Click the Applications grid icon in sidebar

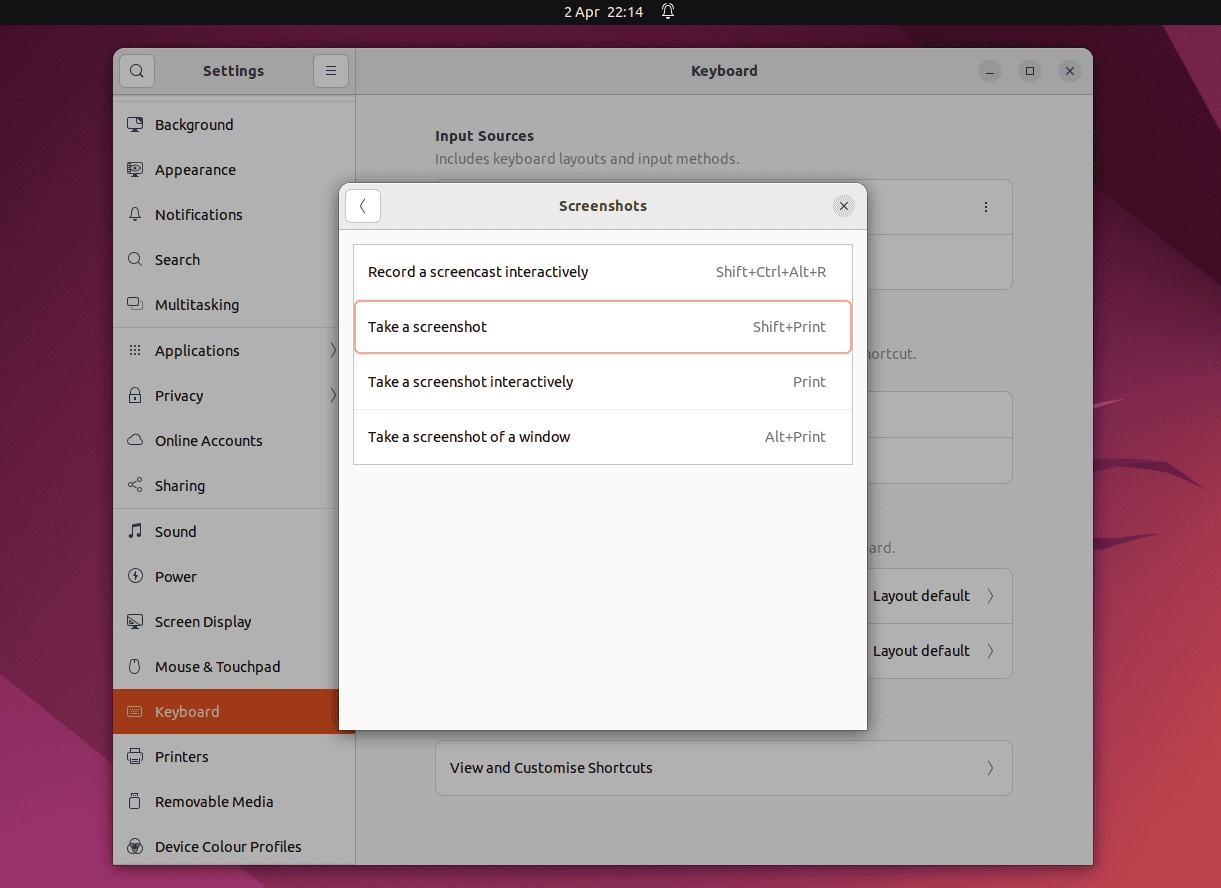point(135,350)
